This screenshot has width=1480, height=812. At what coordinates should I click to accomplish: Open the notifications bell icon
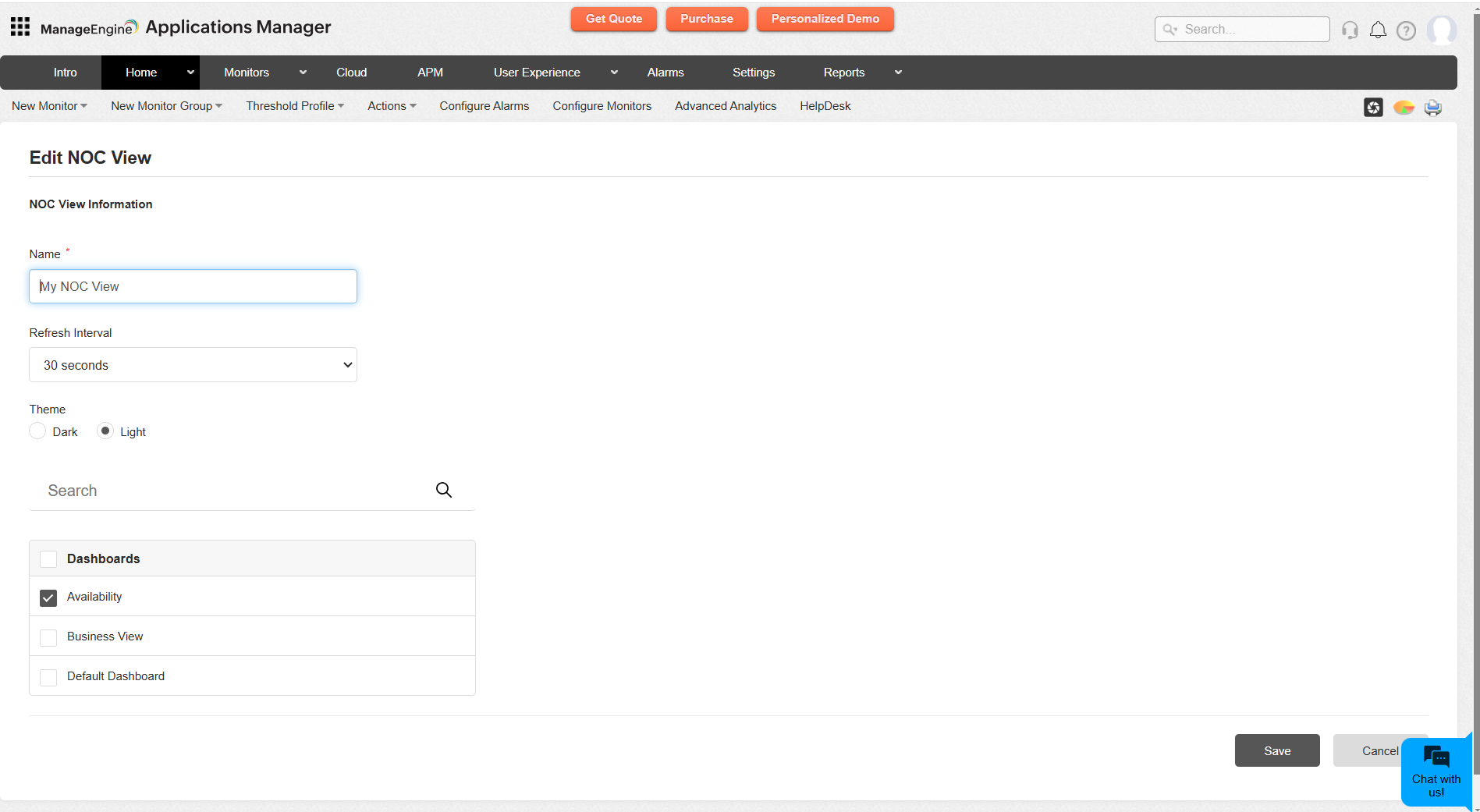click(1378, 30)
